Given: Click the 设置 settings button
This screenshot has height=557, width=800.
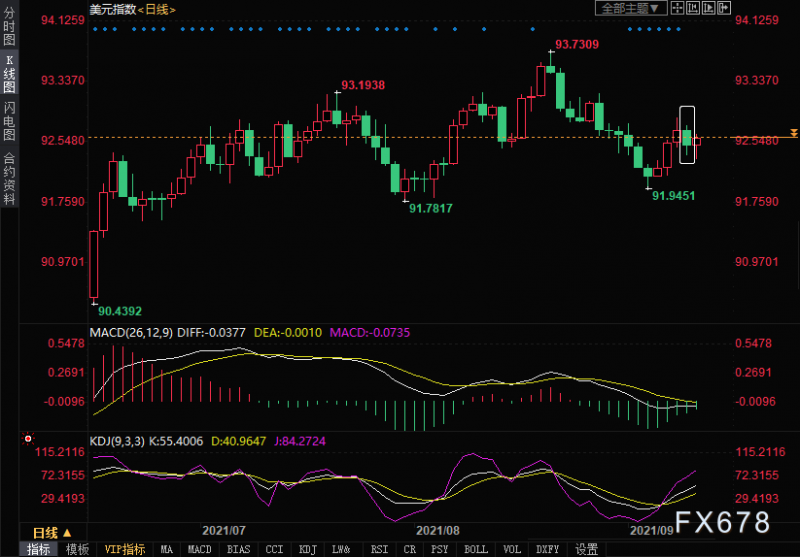Looking at the screenshot, I should [587, 549].
